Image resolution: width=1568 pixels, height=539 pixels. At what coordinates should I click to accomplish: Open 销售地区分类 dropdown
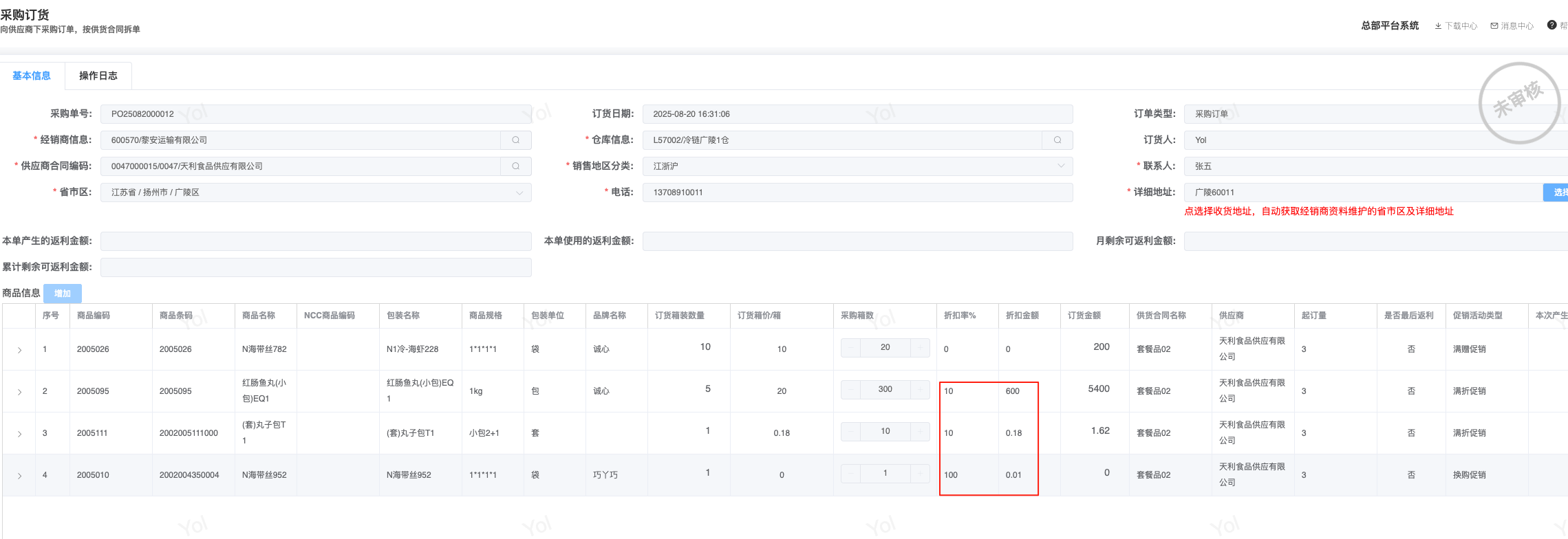click(x=857, y=166)
